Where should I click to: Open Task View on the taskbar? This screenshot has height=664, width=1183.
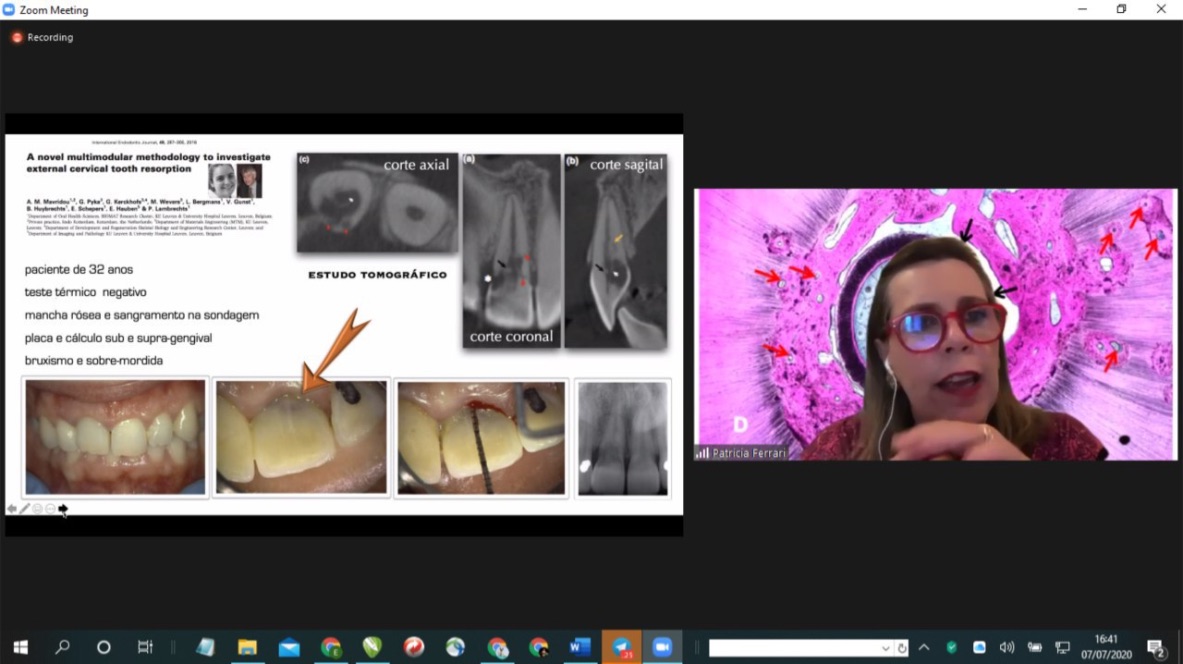point(145,647)
